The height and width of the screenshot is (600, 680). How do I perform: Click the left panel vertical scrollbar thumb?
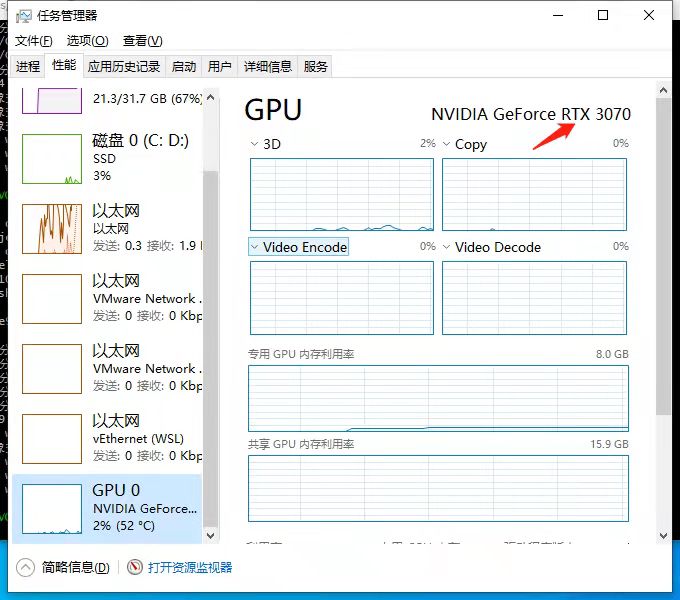(210, 349)
